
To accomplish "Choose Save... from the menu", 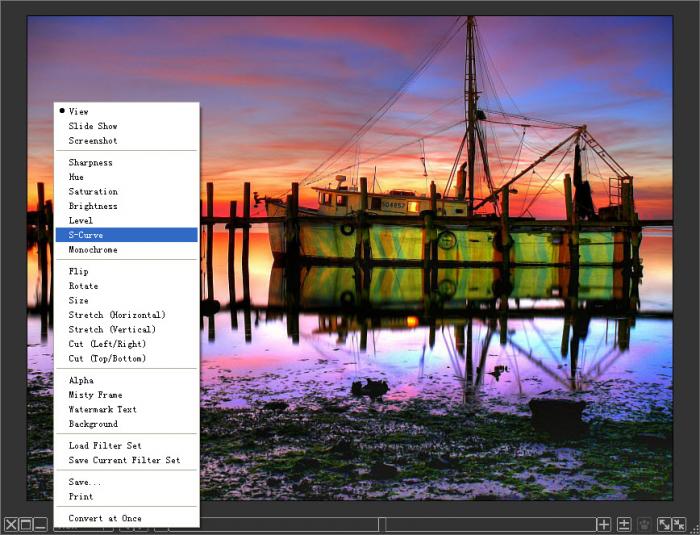I will [126, 482].
